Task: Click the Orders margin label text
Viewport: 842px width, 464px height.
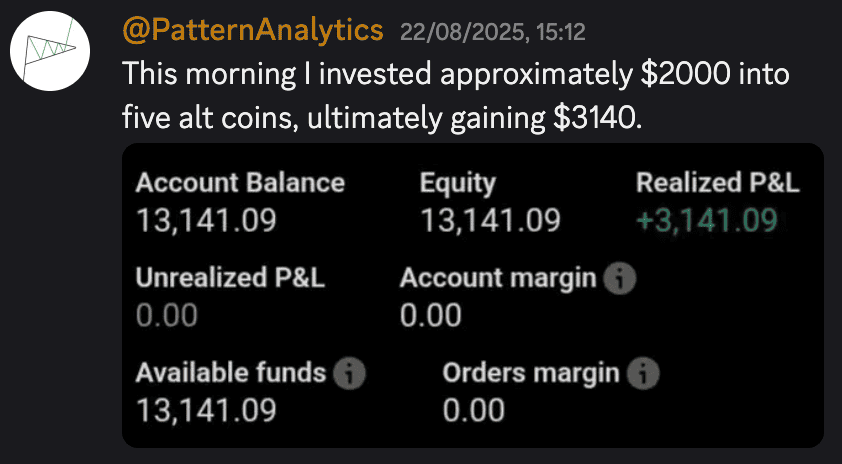Action: pos(531,374)
